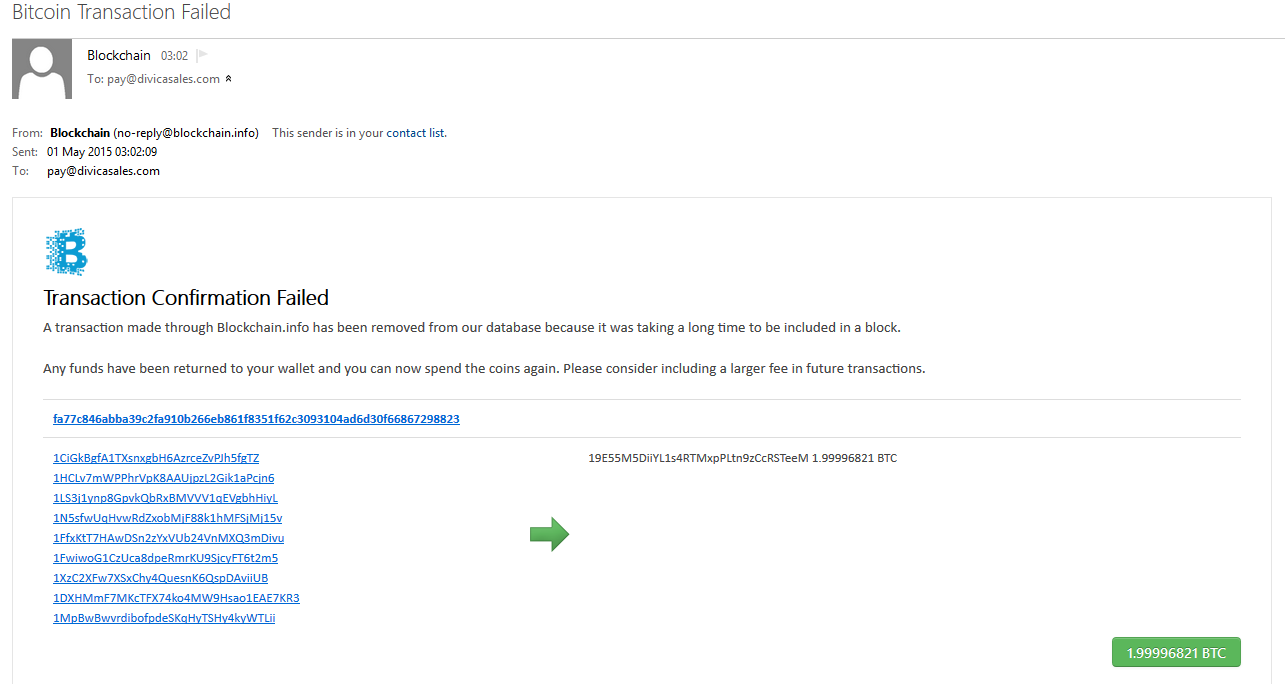Open the transaction hash link starting fa77c846
The width and height of the screenshot is (1285, 684).
click(256, 419)
